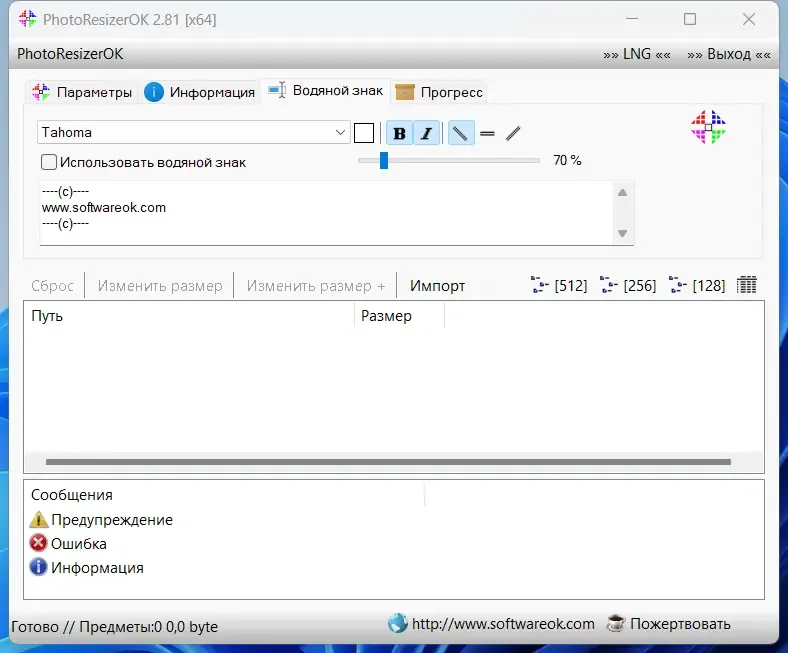Toggle Bold text for watermark
This screenshot has height=653, width=788.
coord(400,133)
